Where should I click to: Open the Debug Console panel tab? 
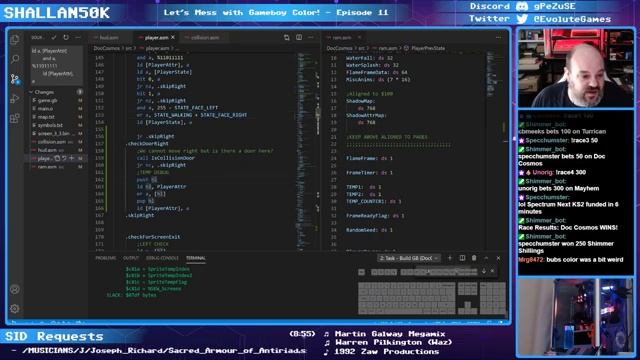[x=162, y=258]
